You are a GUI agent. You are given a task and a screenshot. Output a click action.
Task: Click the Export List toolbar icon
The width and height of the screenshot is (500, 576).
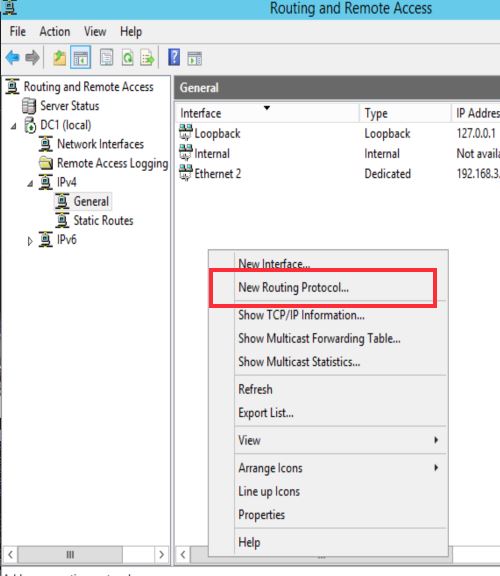tap(147, 58)
